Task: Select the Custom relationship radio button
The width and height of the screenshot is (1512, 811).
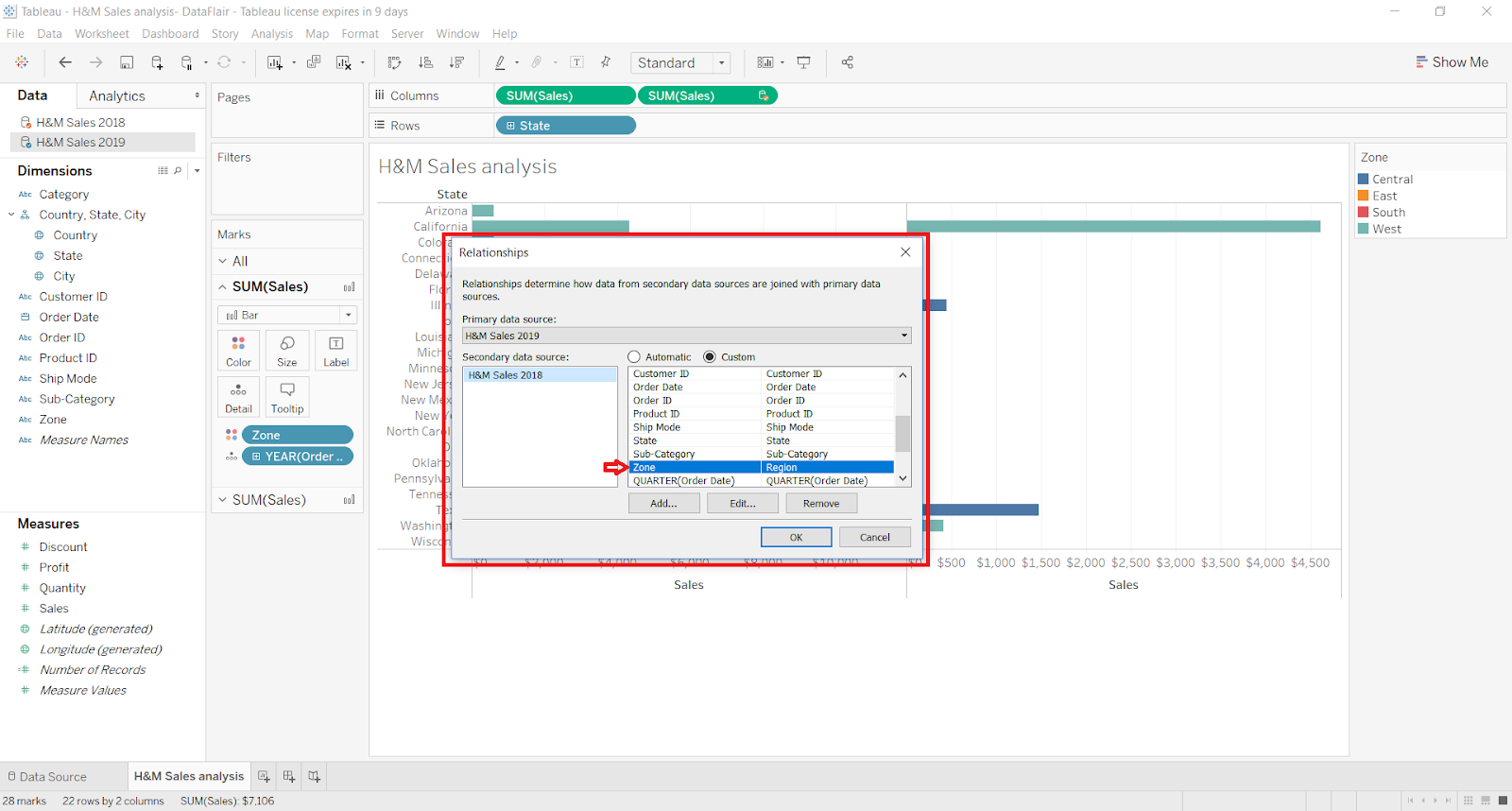Action: pyautogui.click(x=710, y=357)
